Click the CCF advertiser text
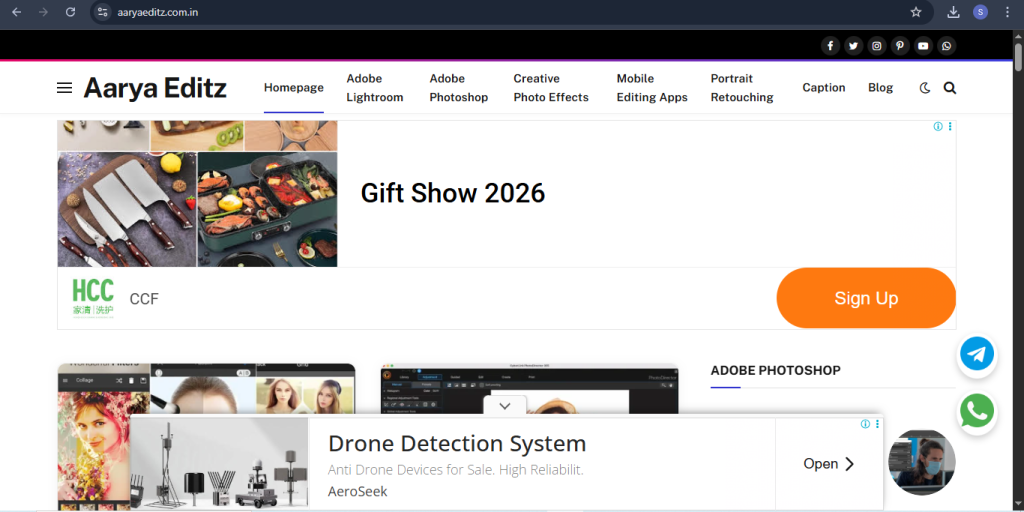The image size is (1024, 512). pyautogui.click(x=144, y=299)
